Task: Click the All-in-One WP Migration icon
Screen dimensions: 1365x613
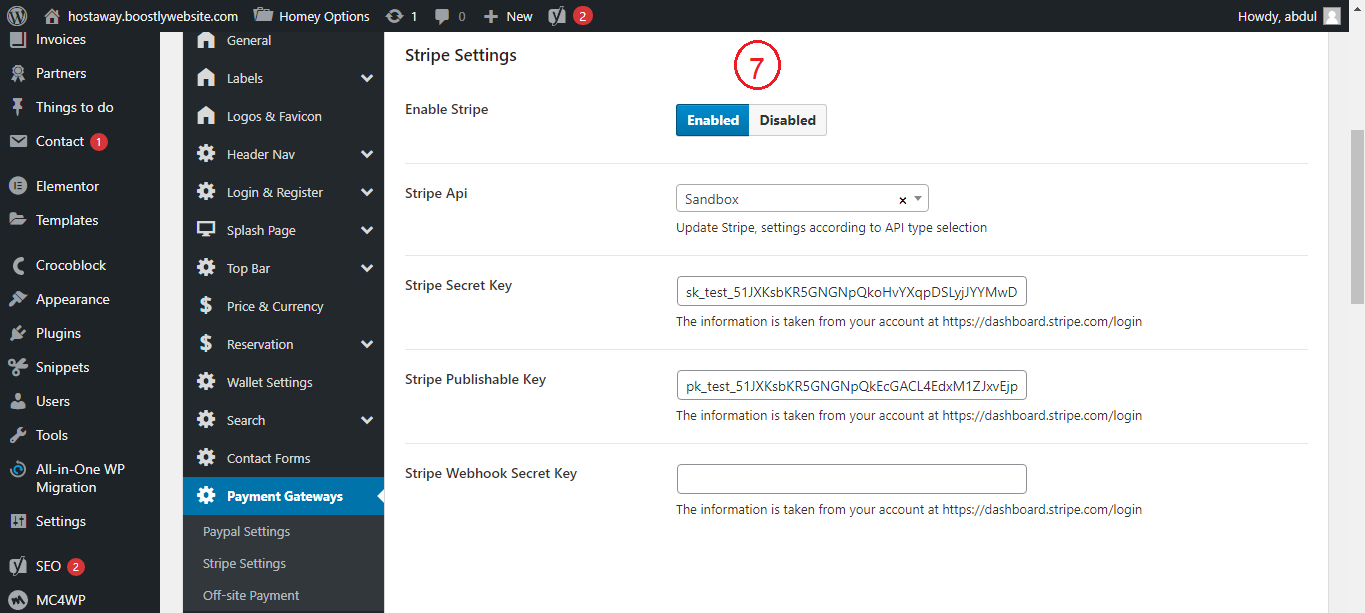Action: 17,469
